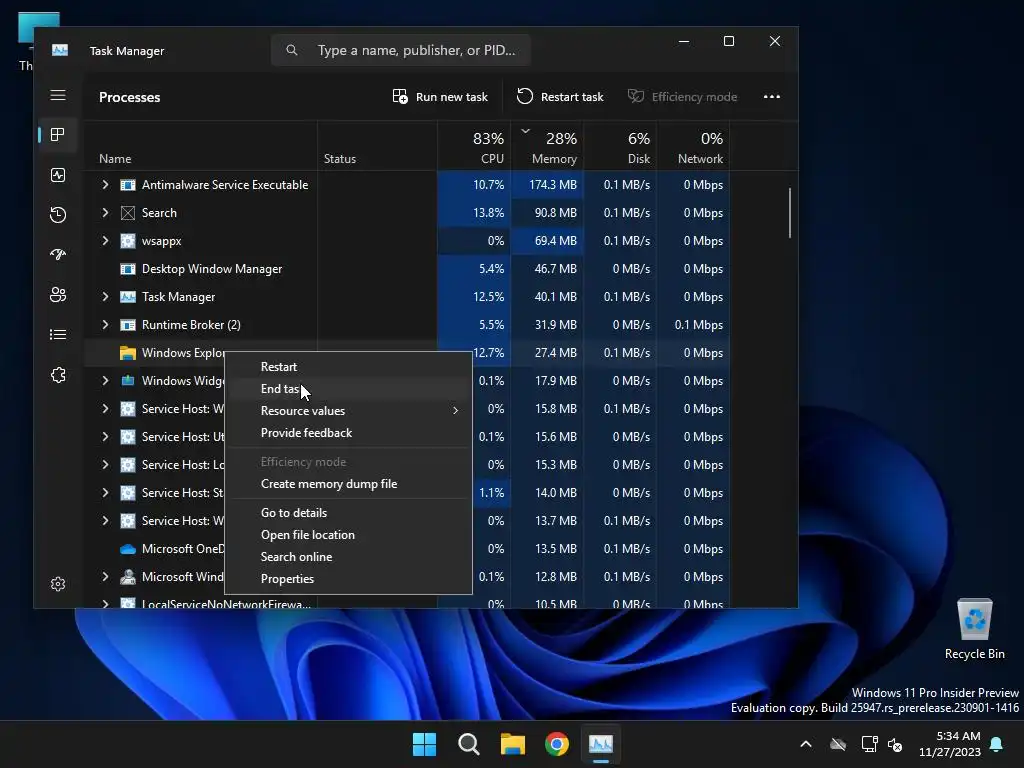Click the Antimalware Service Executable process icon
The height and width of the screenshot is (768, 1024).
pos(128,185)
